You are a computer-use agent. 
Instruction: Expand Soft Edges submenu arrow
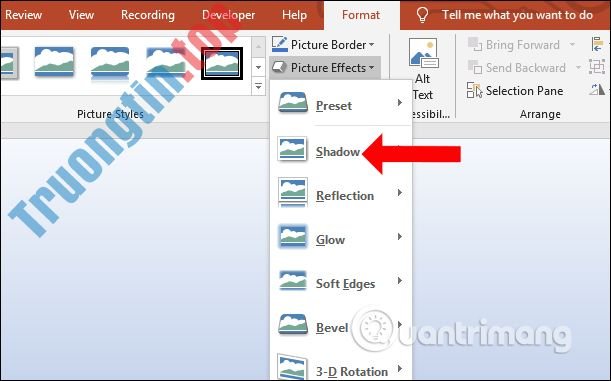point(400,280)
